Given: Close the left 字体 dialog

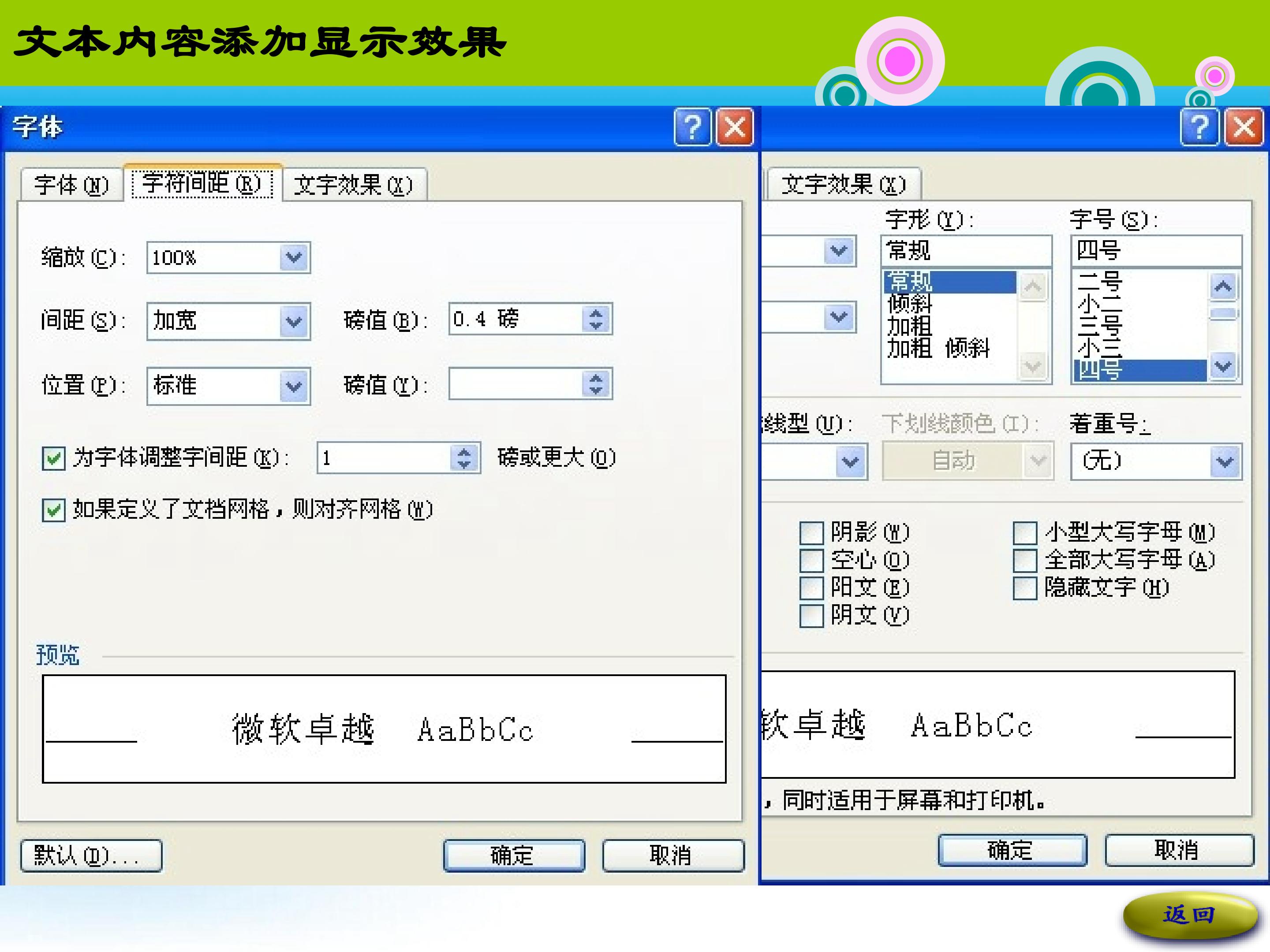Looking at the screenshot, I should click(735, 127).
